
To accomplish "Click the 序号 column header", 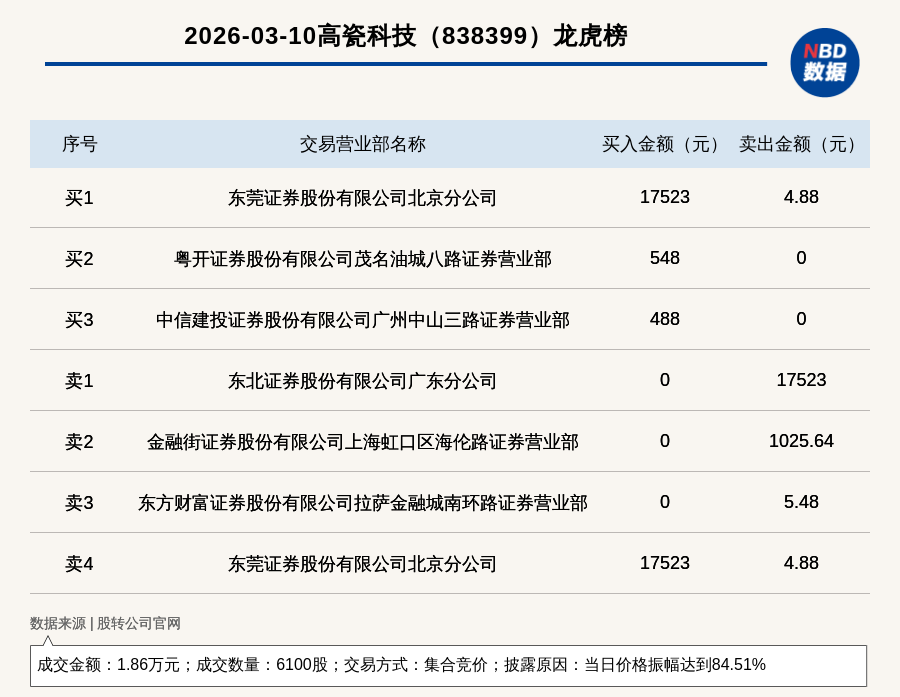I will tap(79, 144).
